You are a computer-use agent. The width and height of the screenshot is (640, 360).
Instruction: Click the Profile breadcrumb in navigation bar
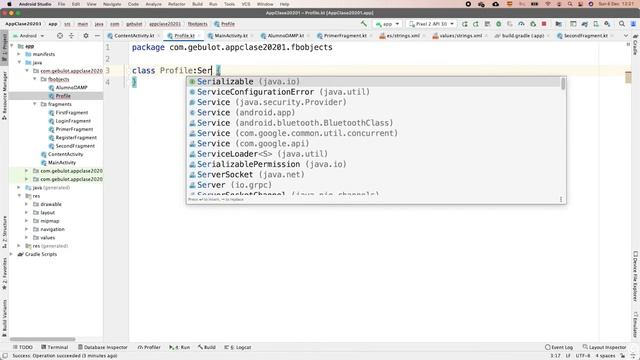[224, 24]
